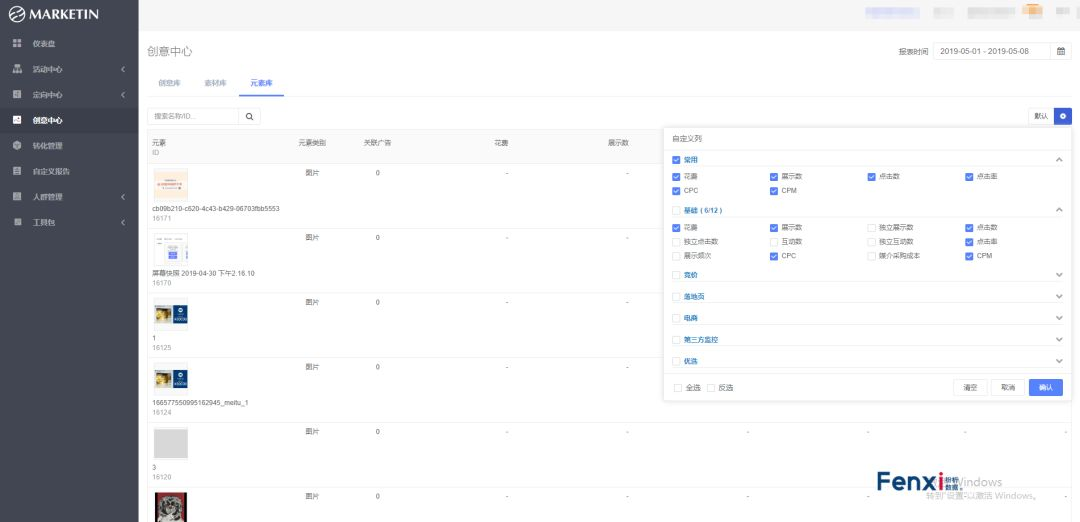The width and height of the screenshot is (1080, 522).
Task: Expand the 定向中心 sidebar submenu arrow
Action: (x=123, y=95)
